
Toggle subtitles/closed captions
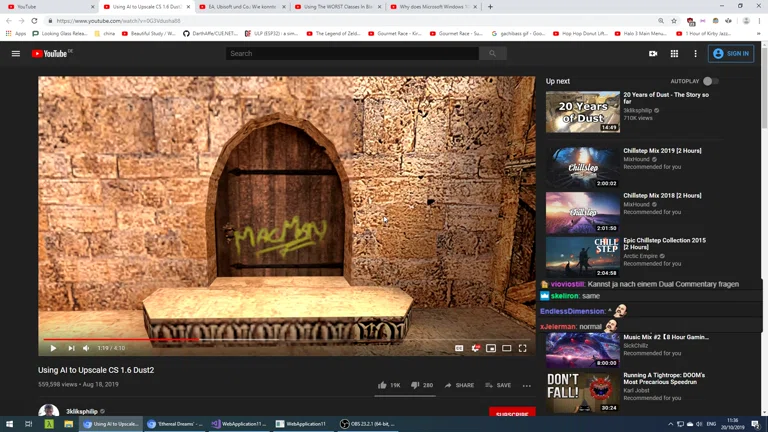point(459,348)
